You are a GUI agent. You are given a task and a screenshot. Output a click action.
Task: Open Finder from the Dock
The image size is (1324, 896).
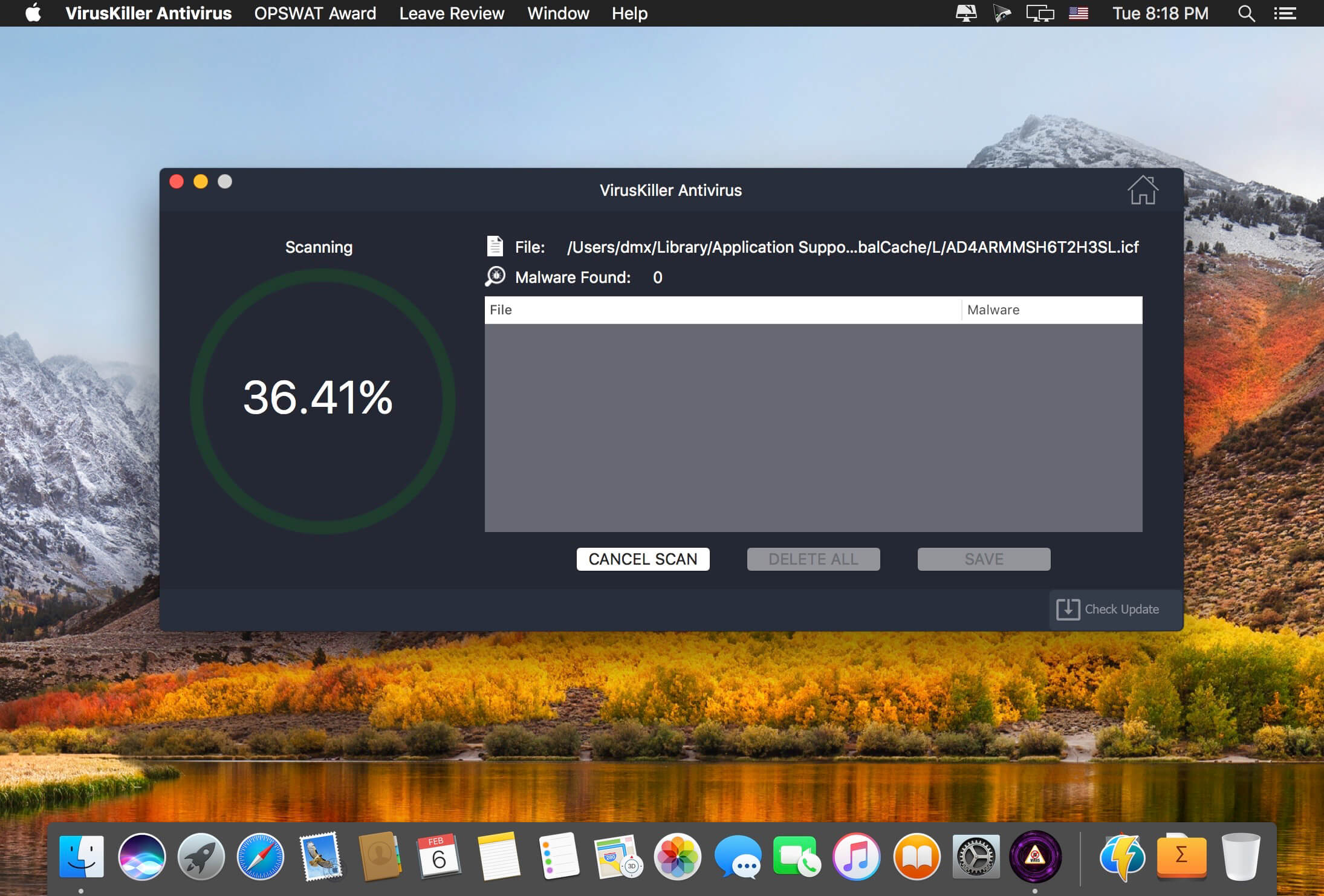point(82,856)
